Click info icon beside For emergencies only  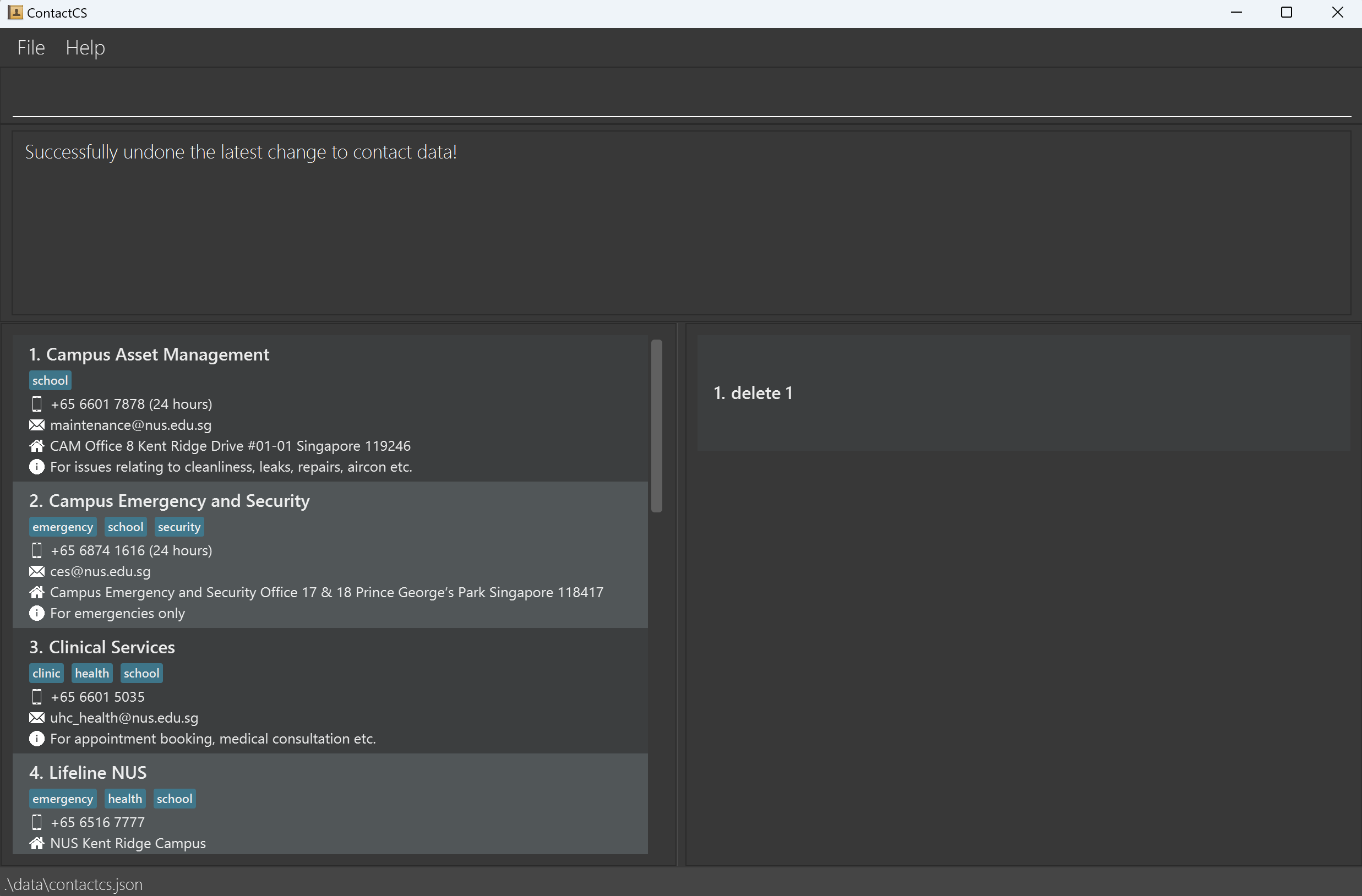coord(37,613)
